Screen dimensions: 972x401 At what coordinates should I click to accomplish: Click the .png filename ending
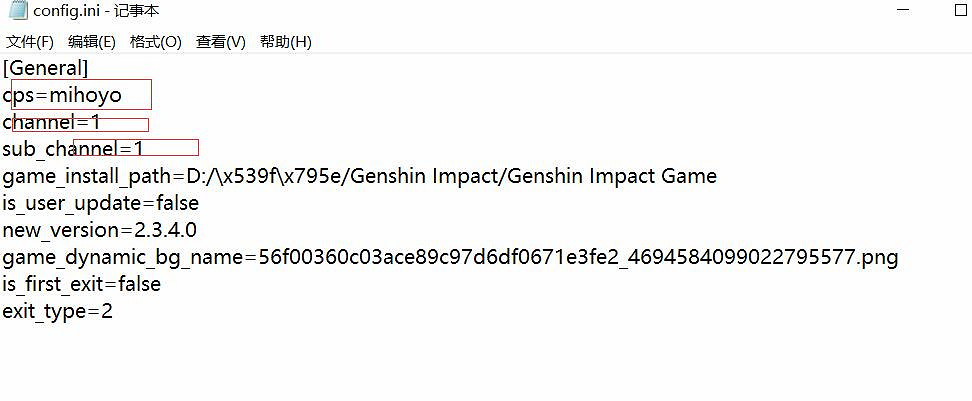[878, 258]
